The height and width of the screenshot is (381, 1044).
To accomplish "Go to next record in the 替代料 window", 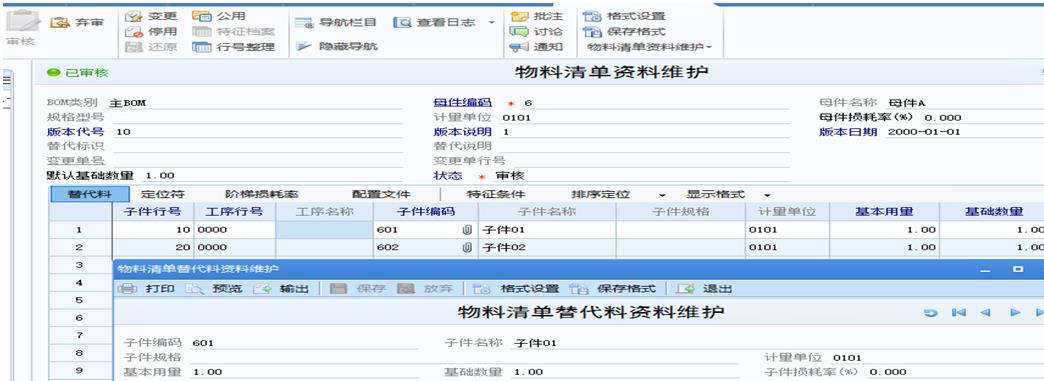I will pyautogui.click(x=1015, y=312).
